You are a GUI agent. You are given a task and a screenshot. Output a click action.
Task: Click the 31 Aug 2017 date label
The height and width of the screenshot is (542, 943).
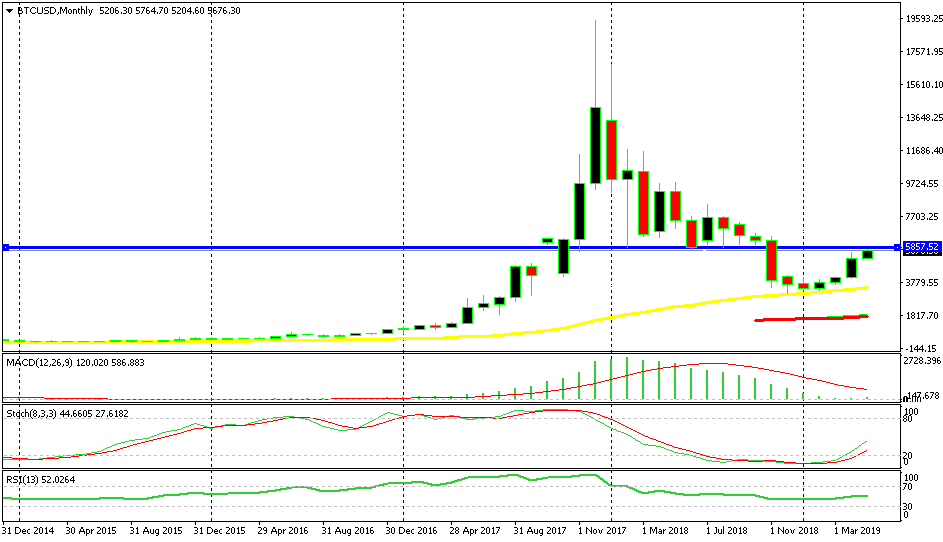(539, 531)
